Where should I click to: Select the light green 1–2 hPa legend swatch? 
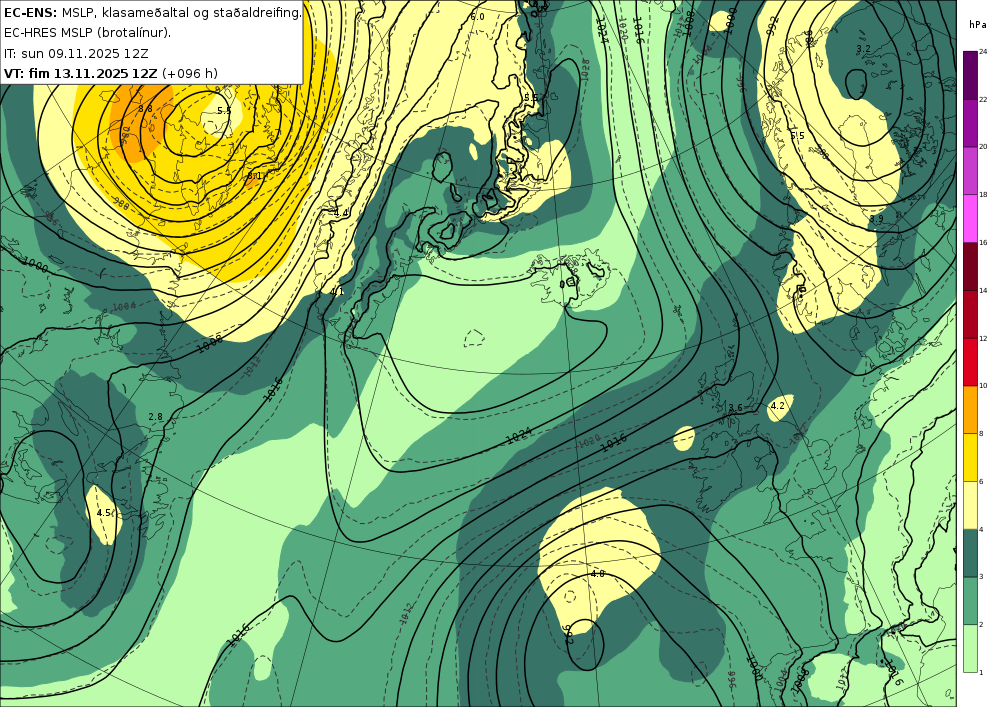coord(971,648)
